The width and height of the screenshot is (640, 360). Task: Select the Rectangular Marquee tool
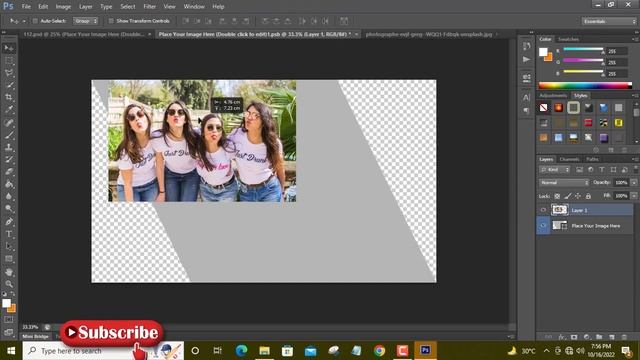(9, 61)
